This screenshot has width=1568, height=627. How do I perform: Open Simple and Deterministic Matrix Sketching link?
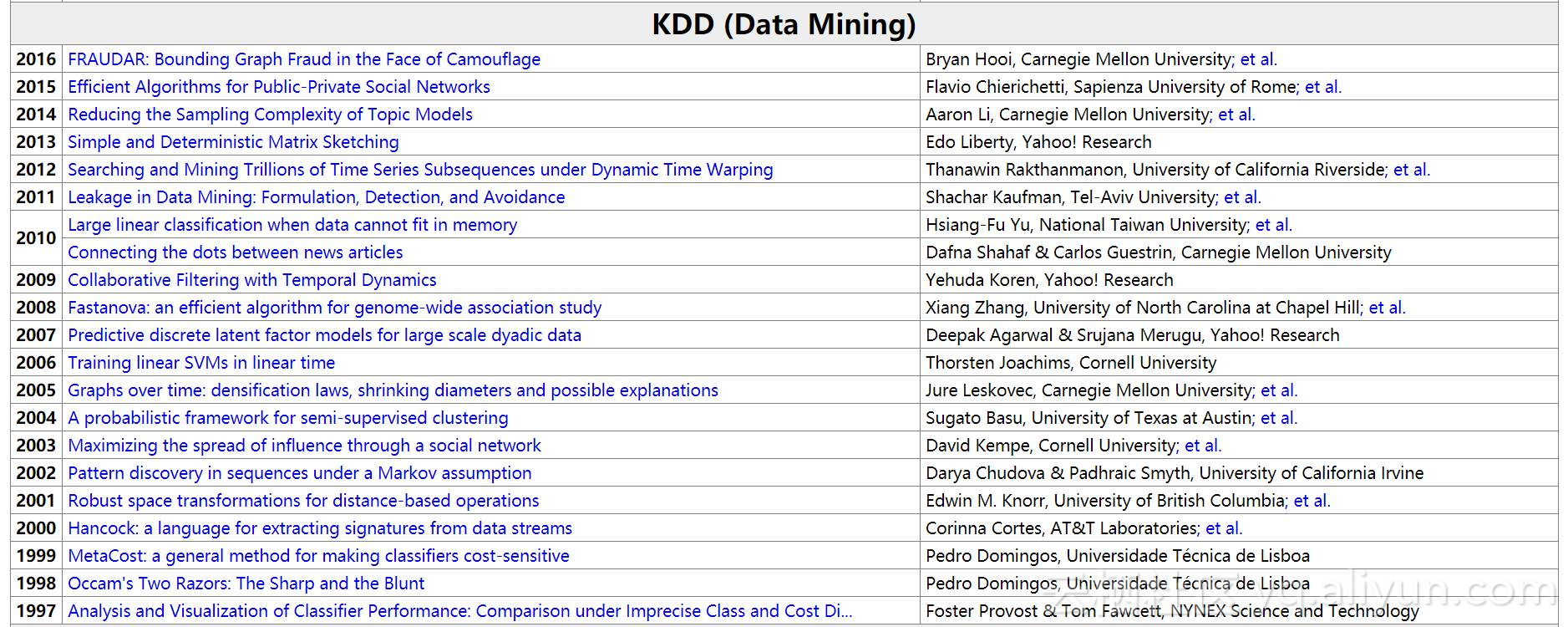click(233, 142)
